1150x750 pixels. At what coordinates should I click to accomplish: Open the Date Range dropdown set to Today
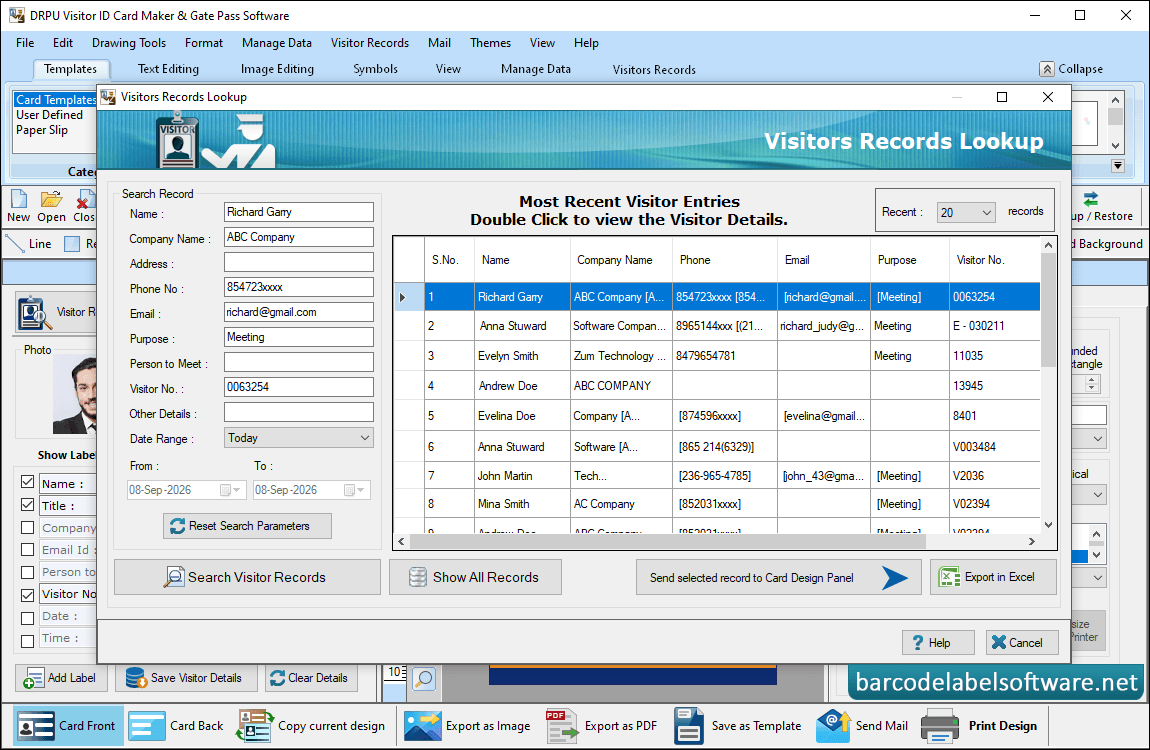(299, 438)
